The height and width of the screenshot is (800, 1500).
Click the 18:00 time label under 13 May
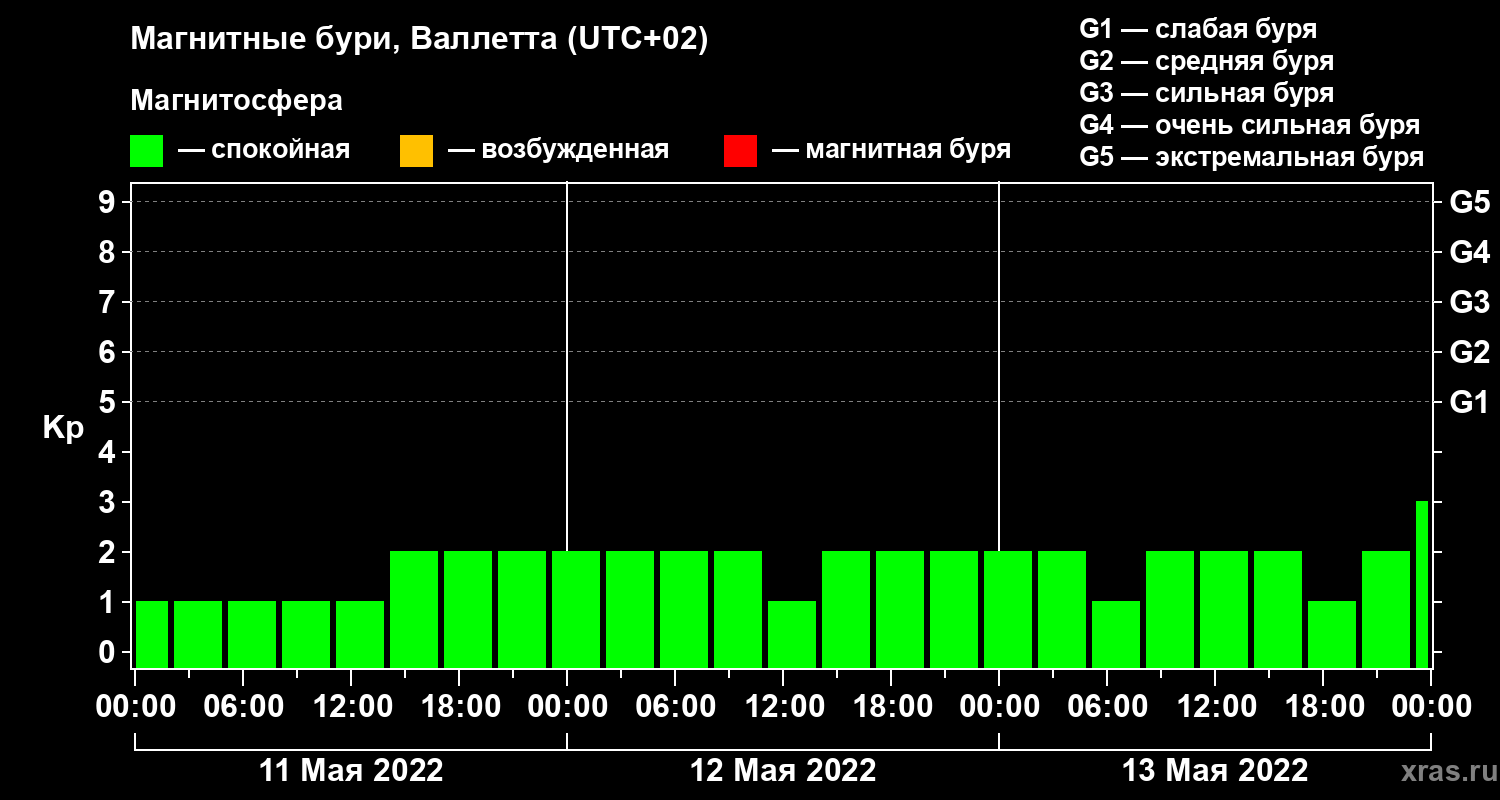[1323, 706]
